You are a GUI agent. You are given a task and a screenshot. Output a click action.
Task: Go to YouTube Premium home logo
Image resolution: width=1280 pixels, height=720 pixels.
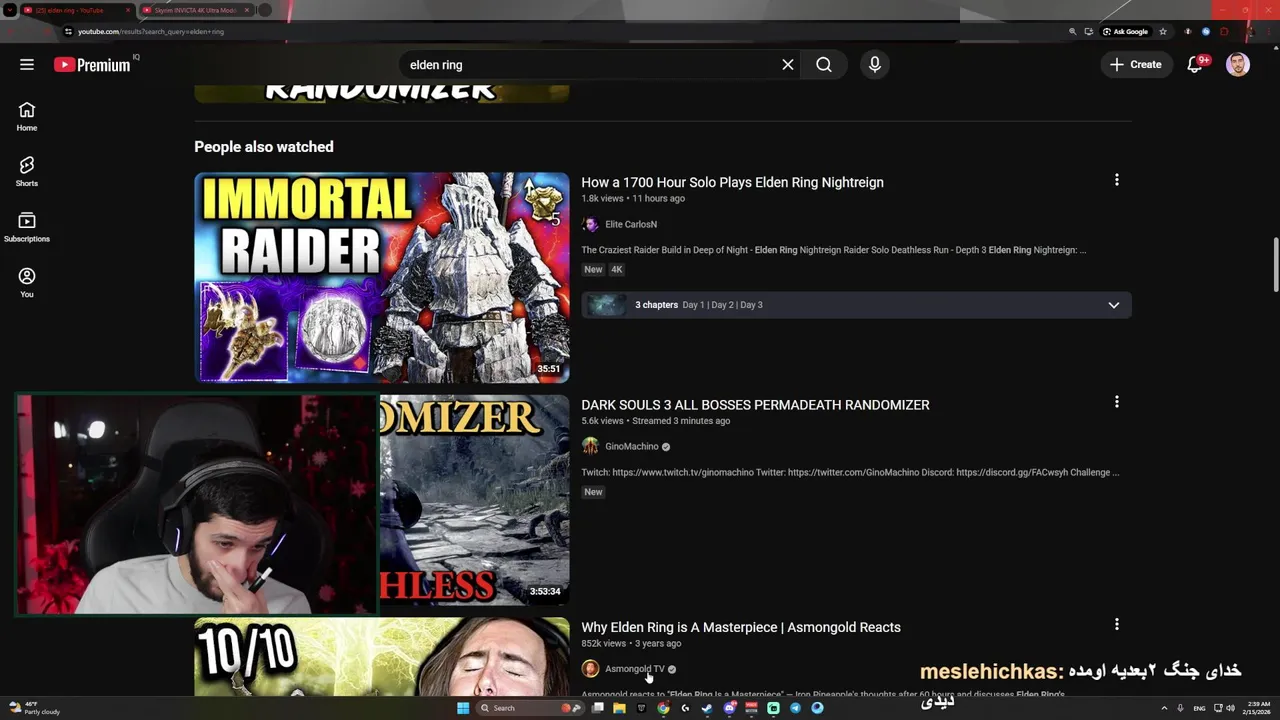point(92,65)
